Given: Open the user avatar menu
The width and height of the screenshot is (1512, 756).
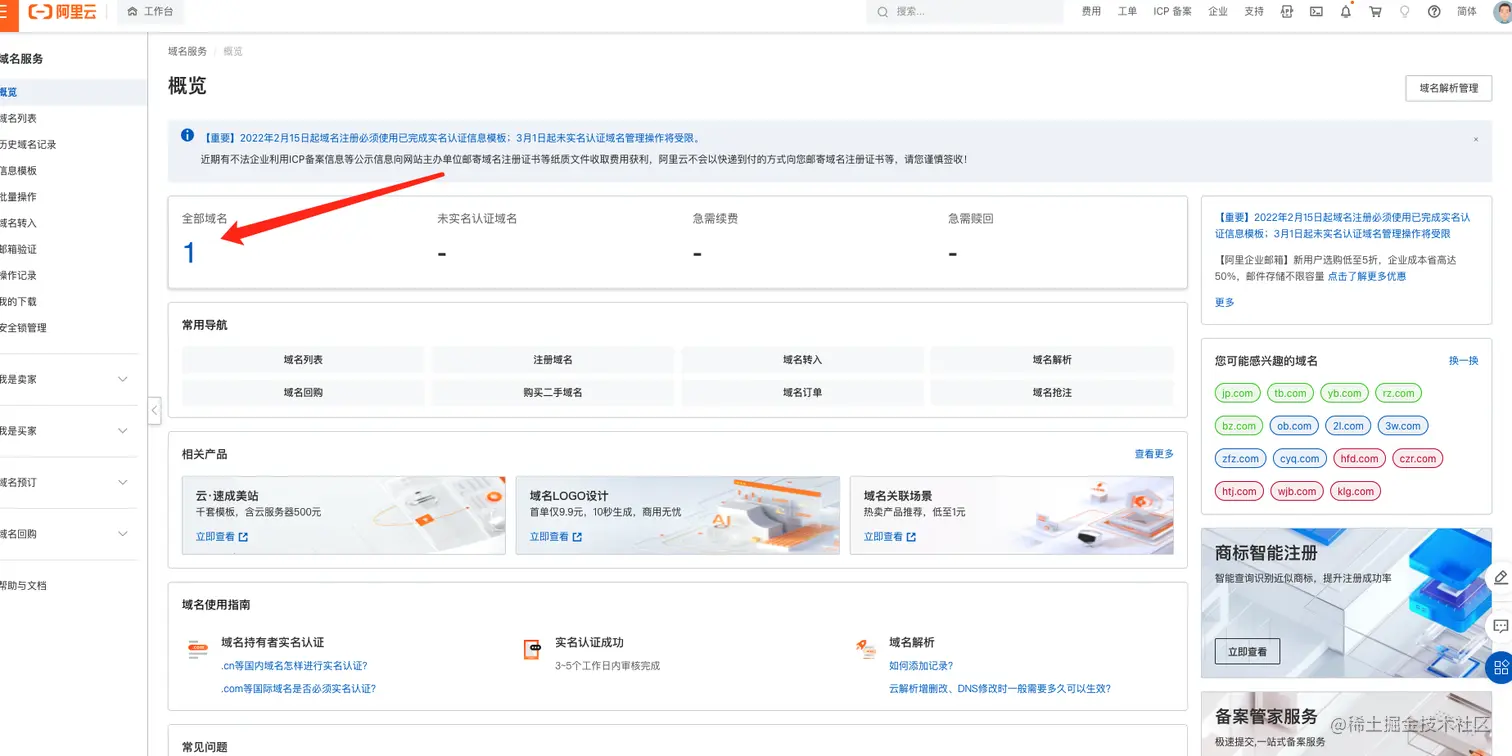Looking at the screenshot, I should coord(1503,12).
